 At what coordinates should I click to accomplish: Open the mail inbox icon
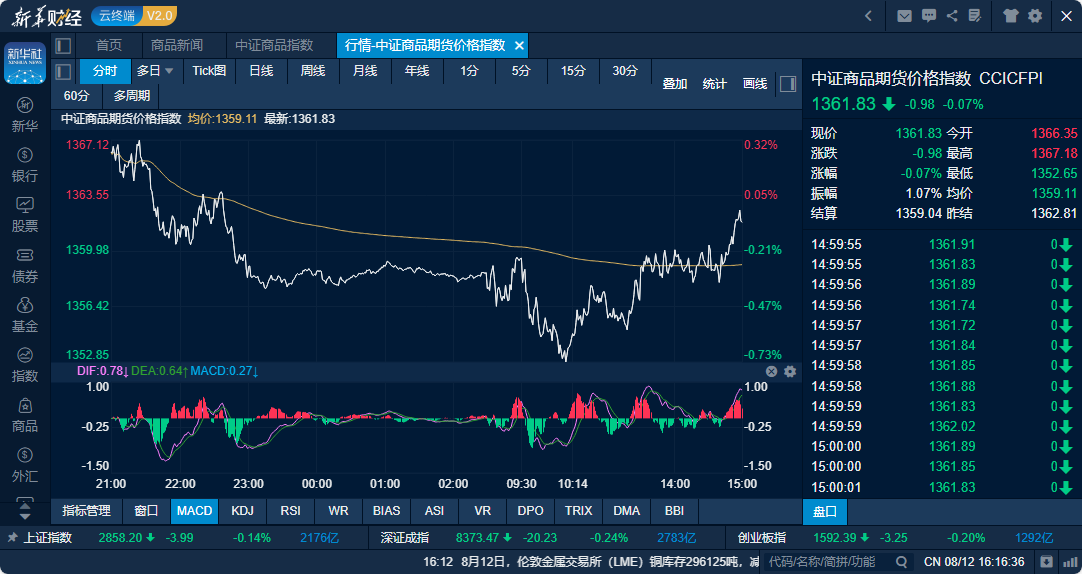tap(904, 16)
